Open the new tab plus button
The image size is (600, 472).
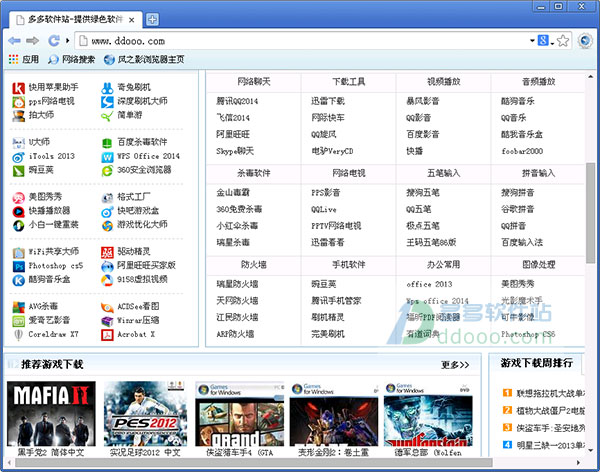pos(152,20)
